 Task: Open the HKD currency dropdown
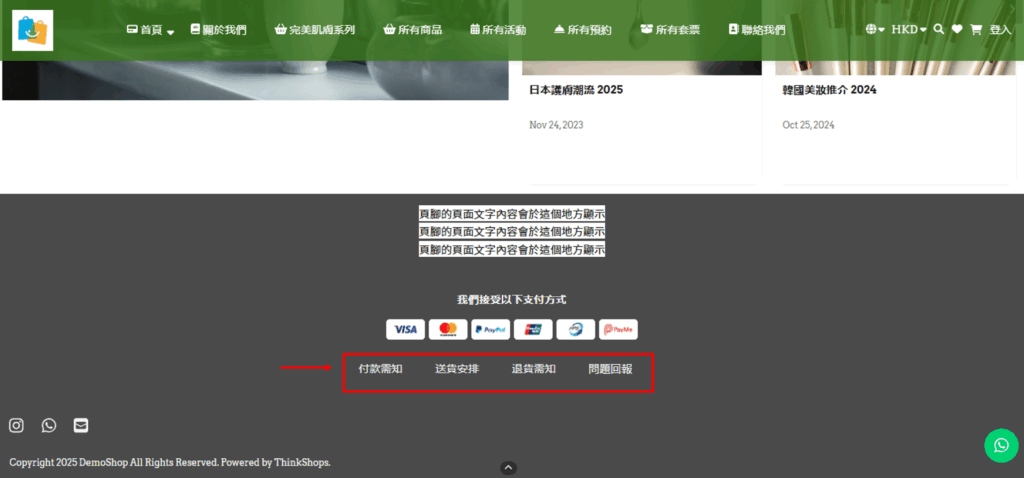tap(909, 30)
